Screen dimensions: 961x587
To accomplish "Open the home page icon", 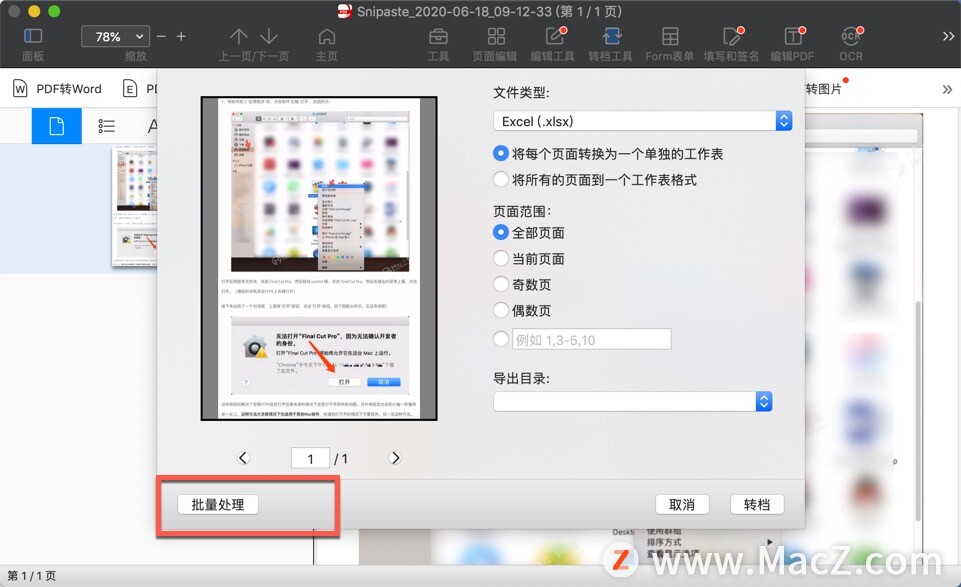I will (x=327, y=36).
